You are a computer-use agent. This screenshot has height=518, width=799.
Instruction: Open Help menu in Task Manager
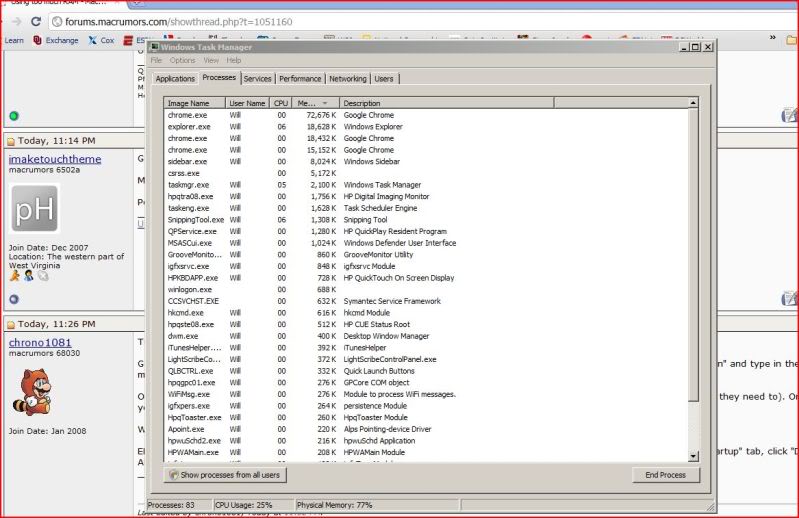click(x=233, y=60)
